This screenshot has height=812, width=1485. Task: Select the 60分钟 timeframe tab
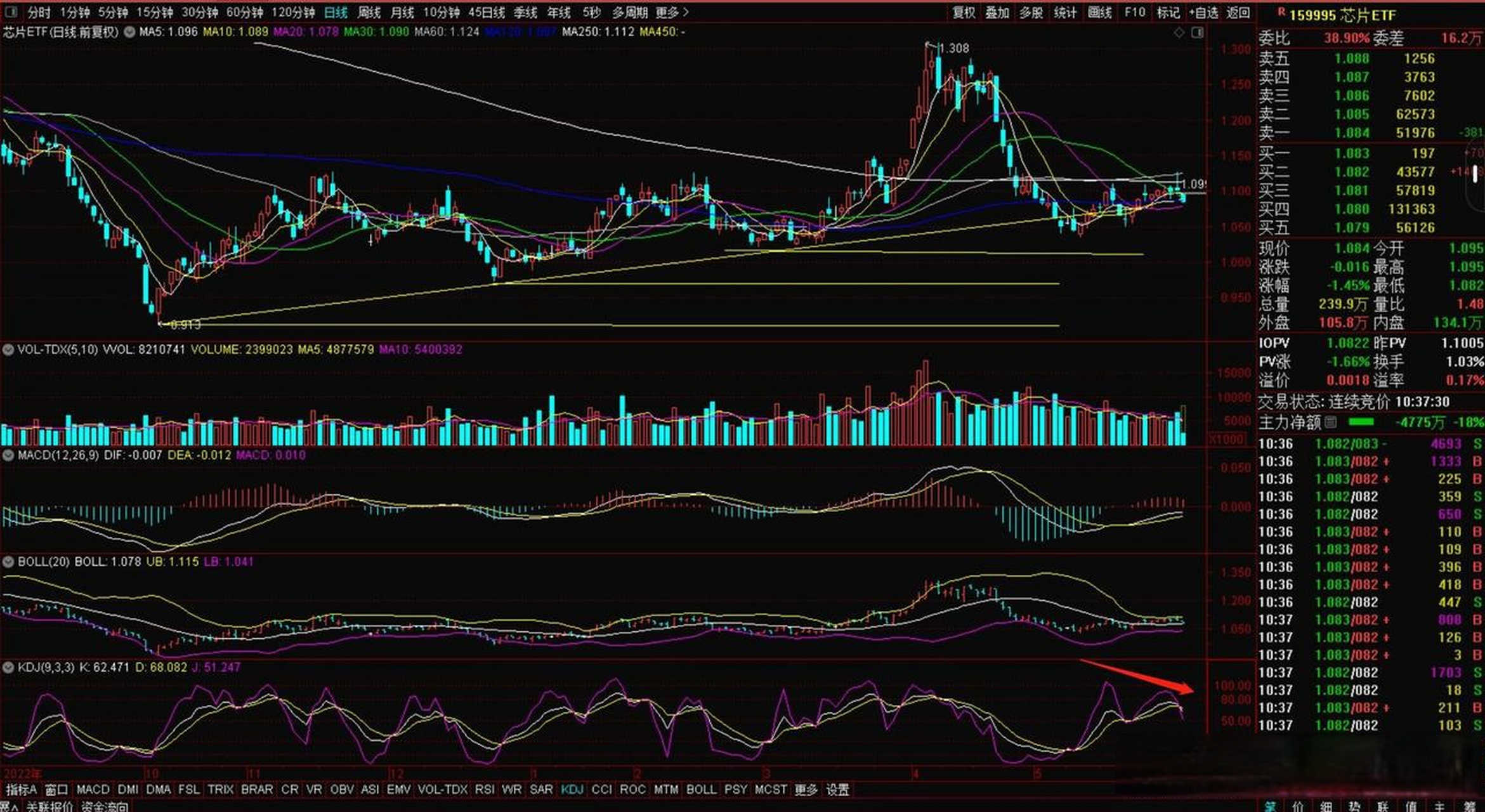pos(244,12)
